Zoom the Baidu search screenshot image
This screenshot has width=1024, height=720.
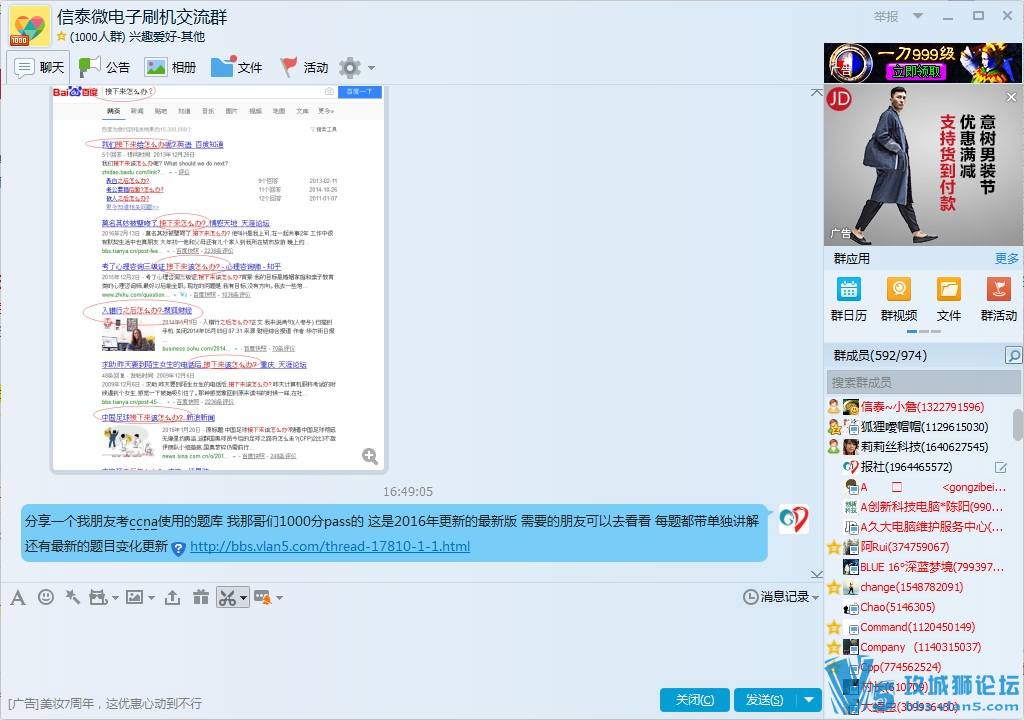(370, 457)
